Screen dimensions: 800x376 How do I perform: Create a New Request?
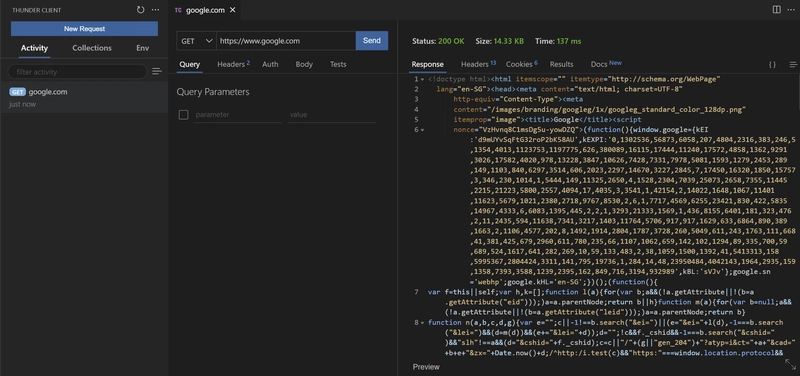(x=84, y=29)
